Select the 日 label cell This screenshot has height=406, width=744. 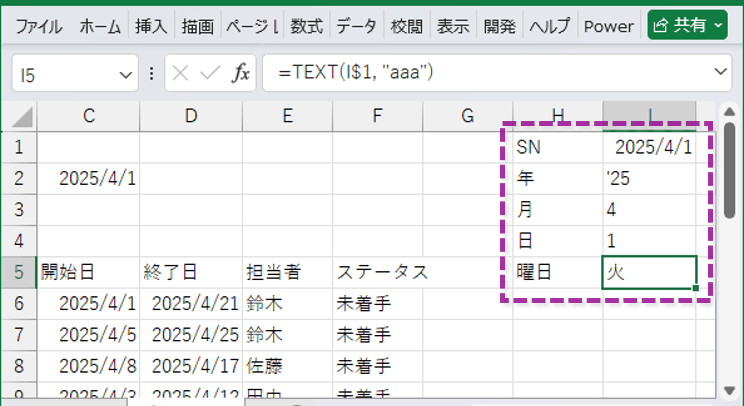[558, 241]
